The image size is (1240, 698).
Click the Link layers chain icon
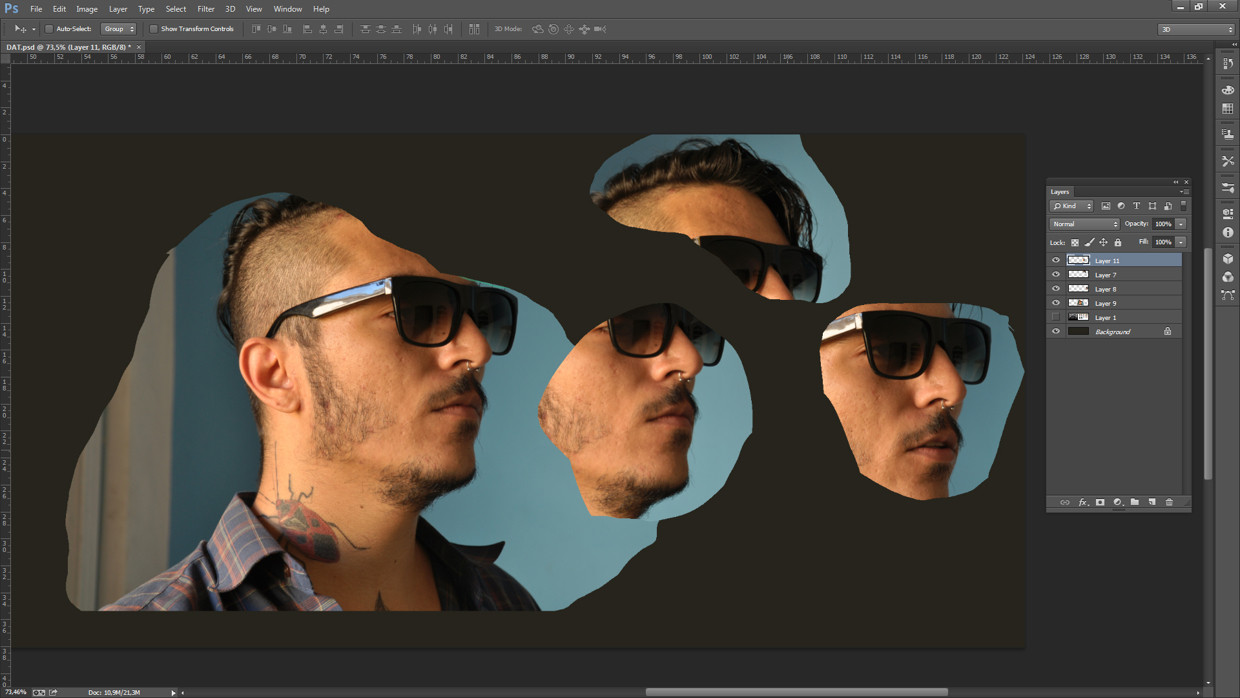[x=1064, y=503]
